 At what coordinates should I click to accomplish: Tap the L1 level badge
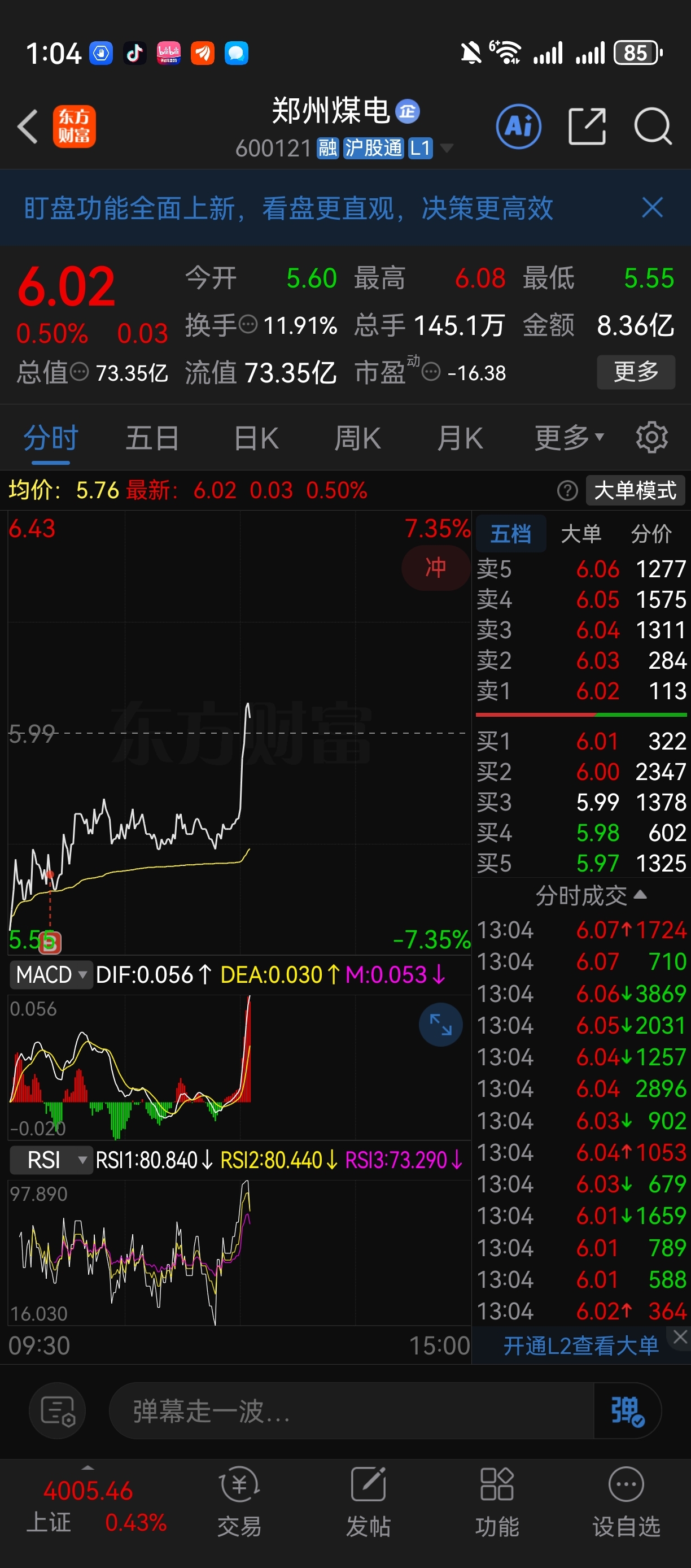421,148
